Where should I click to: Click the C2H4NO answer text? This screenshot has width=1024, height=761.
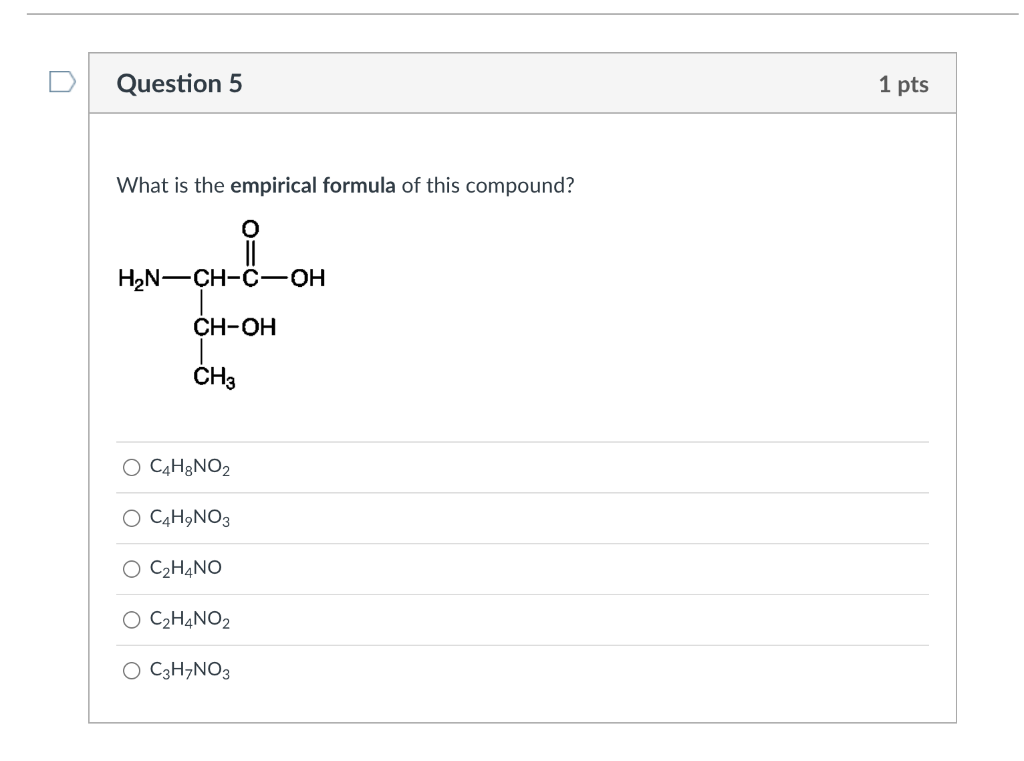[185, 568]
